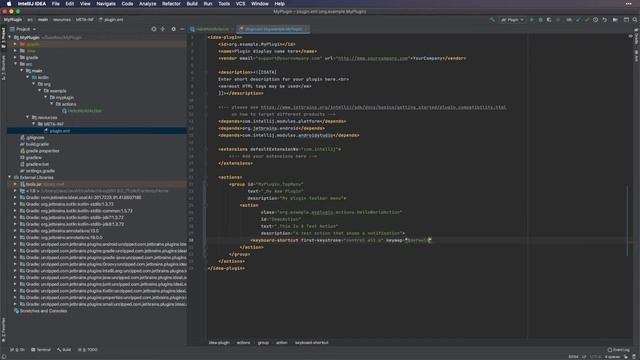Collapse the External Libraries node
Image resolution: width=640 pixels, height=360 pixels.
10,178
